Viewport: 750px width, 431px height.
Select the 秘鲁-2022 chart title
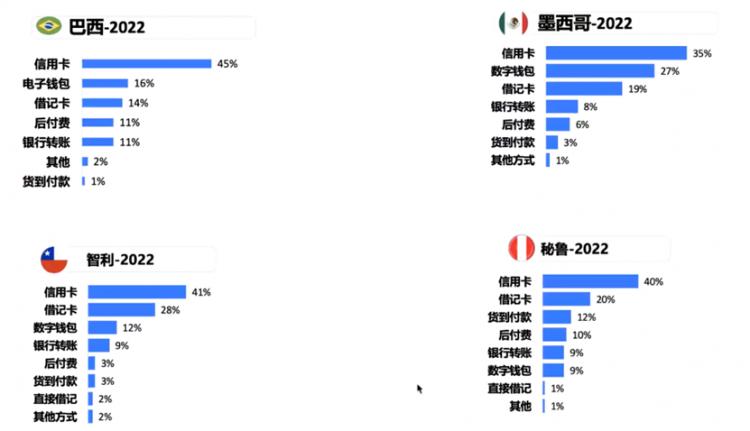coord(574,249)
